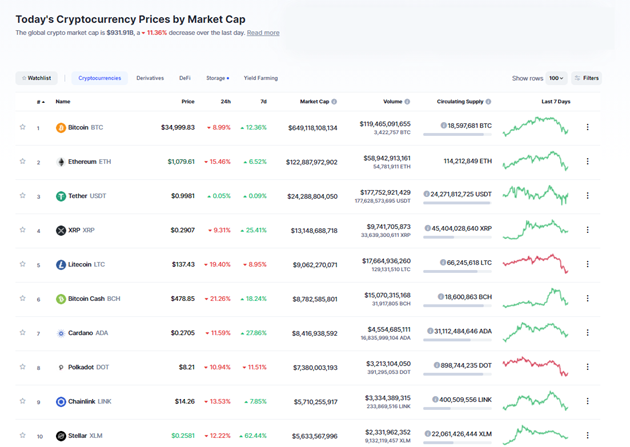Star Chainlink to add to watchlist
Viewport: 630px width, 447px height.
pos(22,401)
